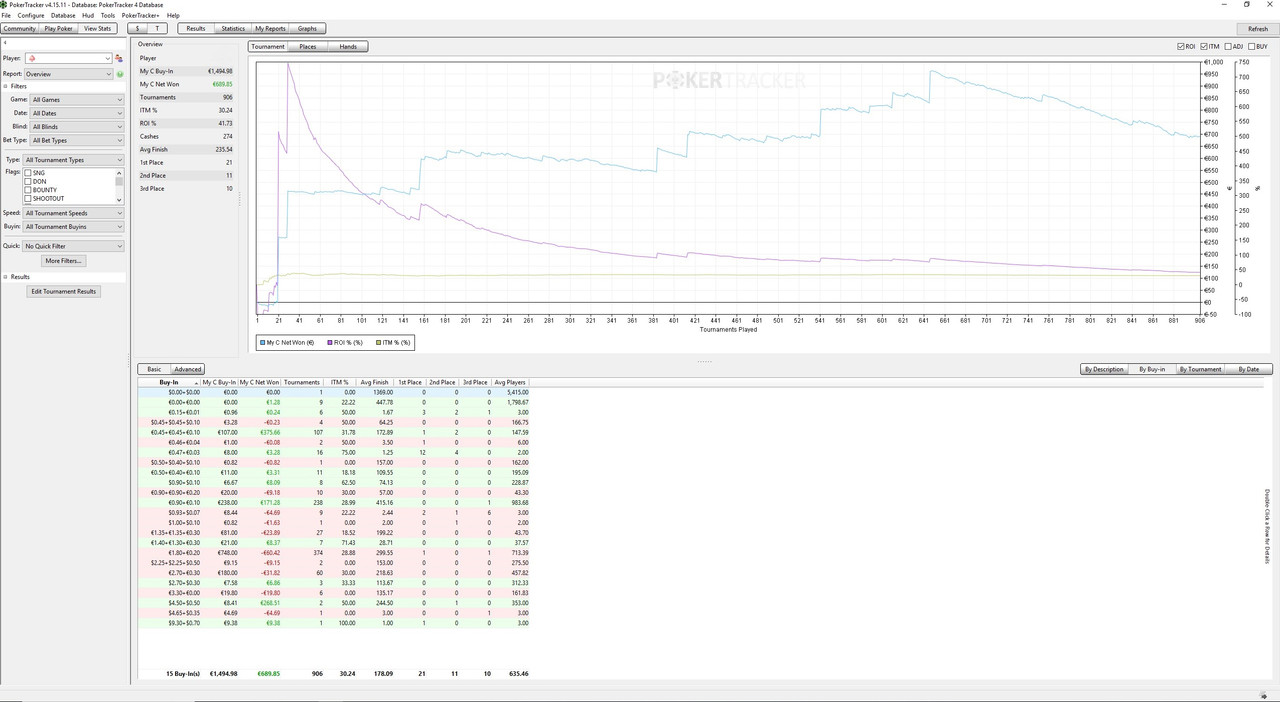Open the Hud menu

(x=89, y=16)
